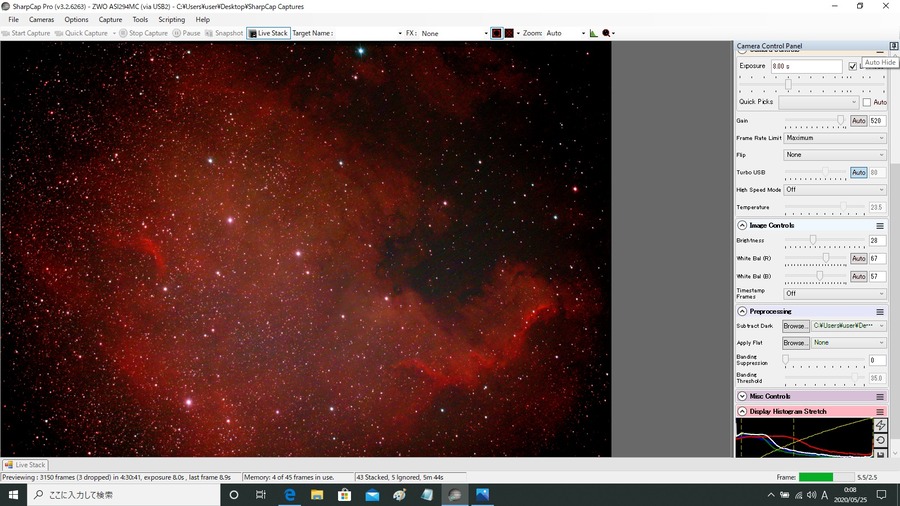Click the Brightness slider handle

pos(813,240)
